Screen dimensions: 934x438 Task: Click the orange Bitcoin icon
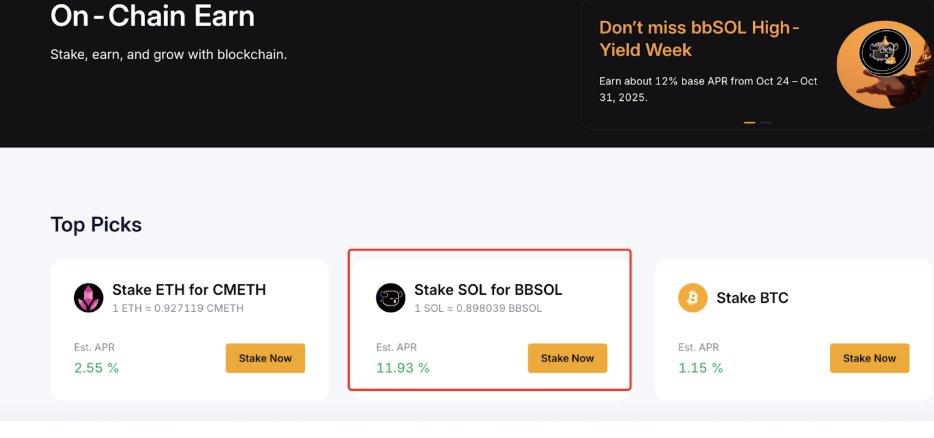tap(693, 298)
